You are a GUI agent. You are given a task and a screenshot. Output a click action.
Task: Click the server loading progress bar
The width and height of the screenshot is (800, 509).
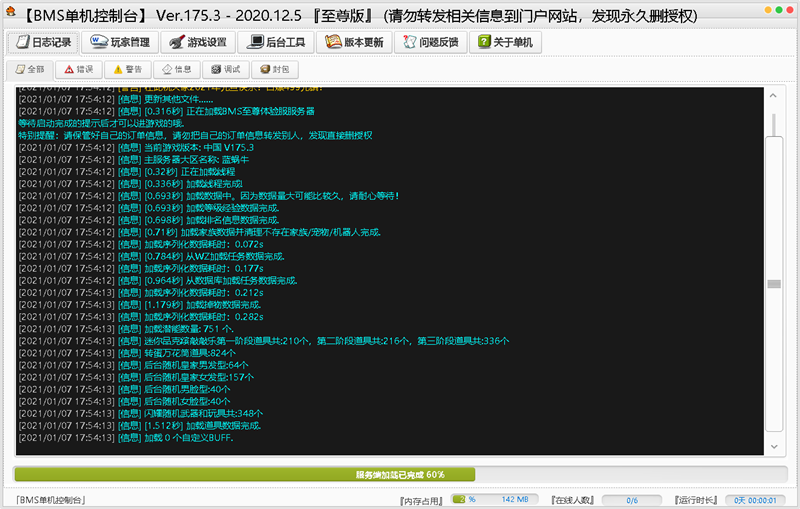click(x=400, y=475)
